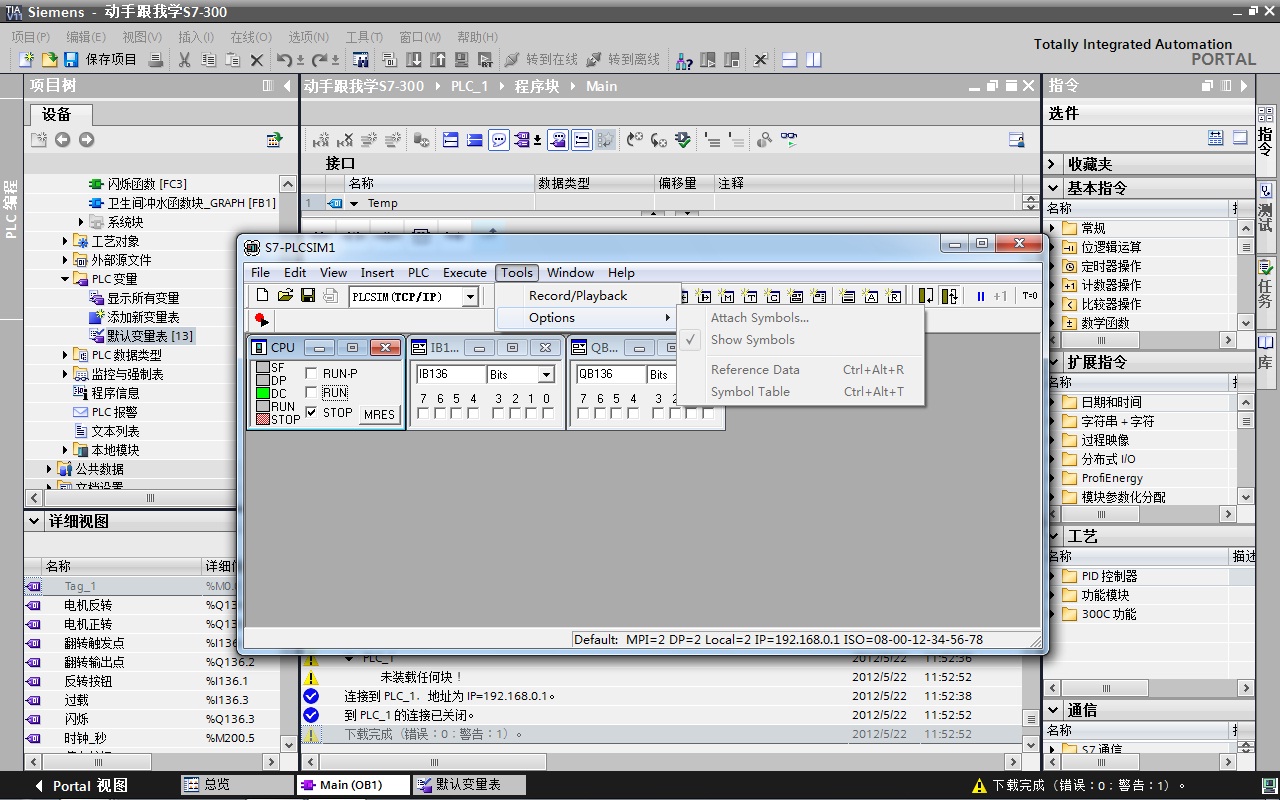Select Record/Playback from the Tools menu
Viewport: 1280px width, 800px height.
pyautogui.click(x=588, y=295)
